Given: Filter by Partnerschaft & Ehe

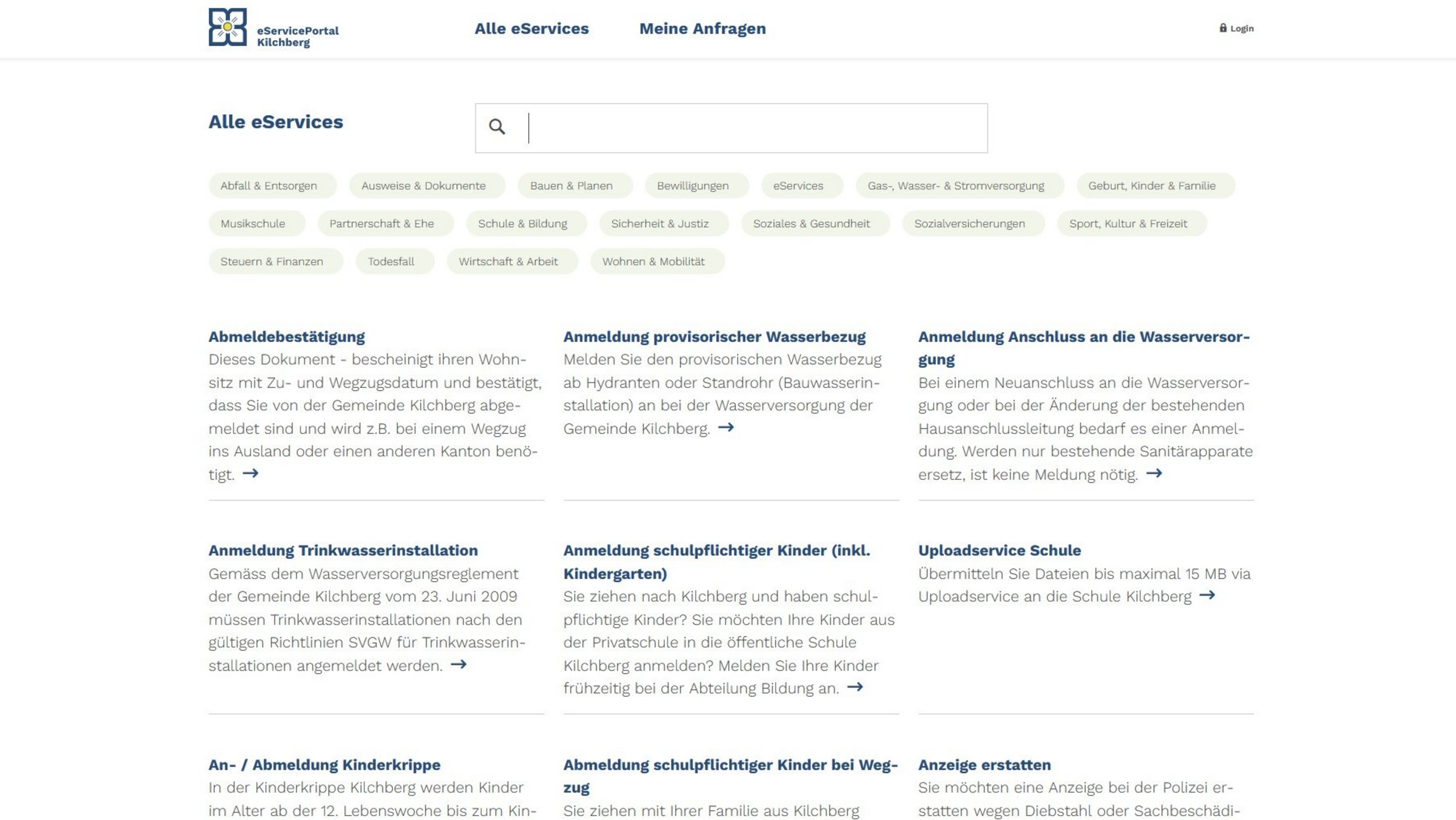Looking at the screenshot, I should pos(386,223).
